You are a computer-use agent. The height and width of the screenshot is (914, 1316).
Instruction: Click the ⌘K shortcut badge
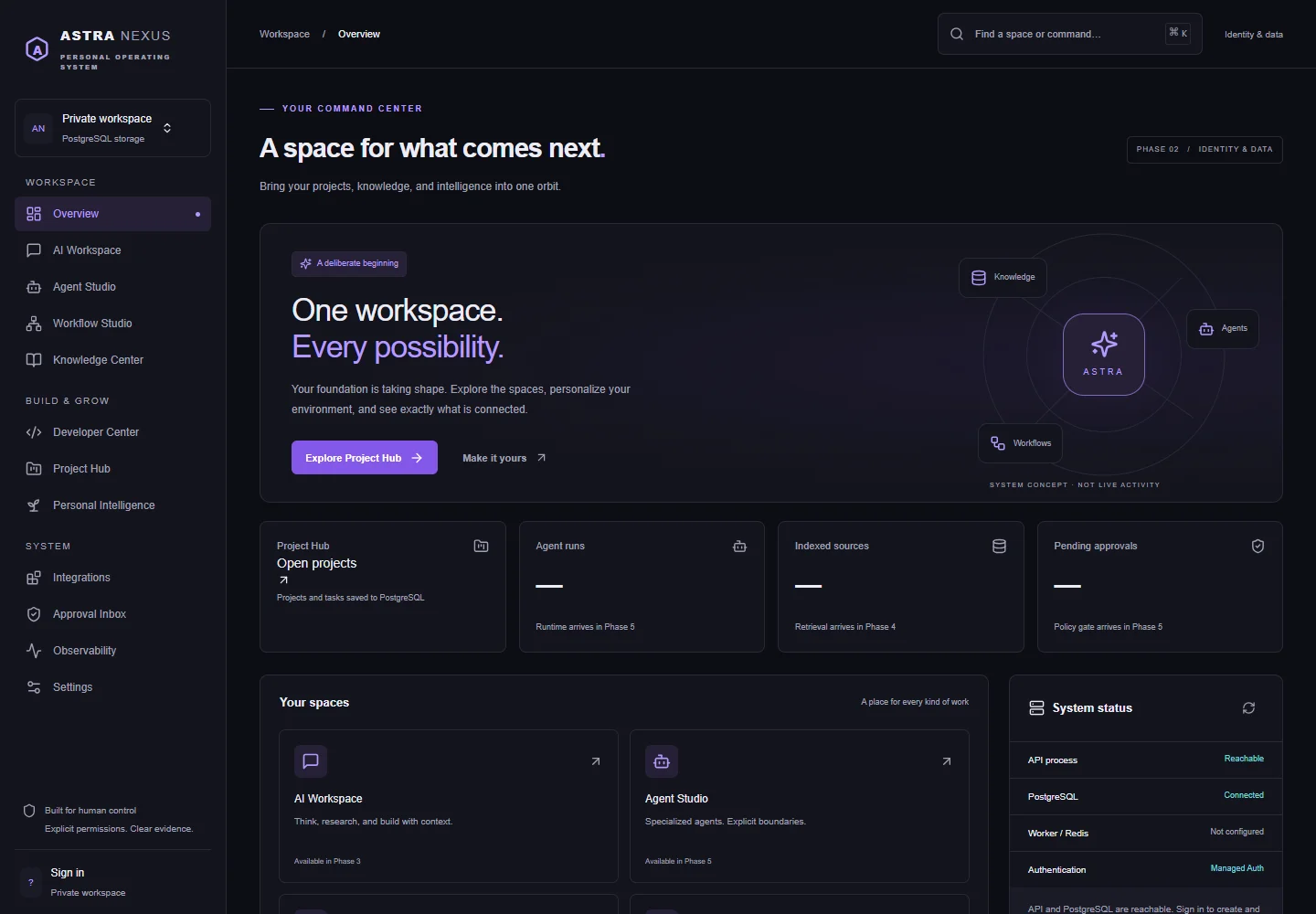[1178, 33]
